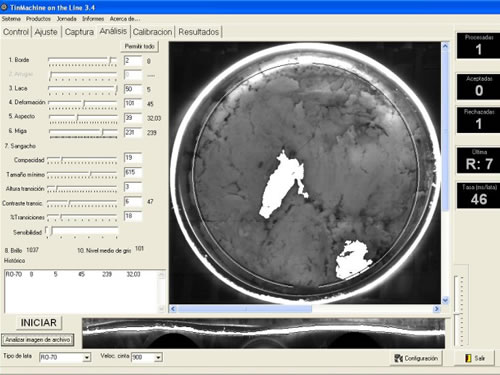Screen dimensions: 500x375
Task: Open the Informes menu
Action: pyautogui.click(x=93, y=19)
